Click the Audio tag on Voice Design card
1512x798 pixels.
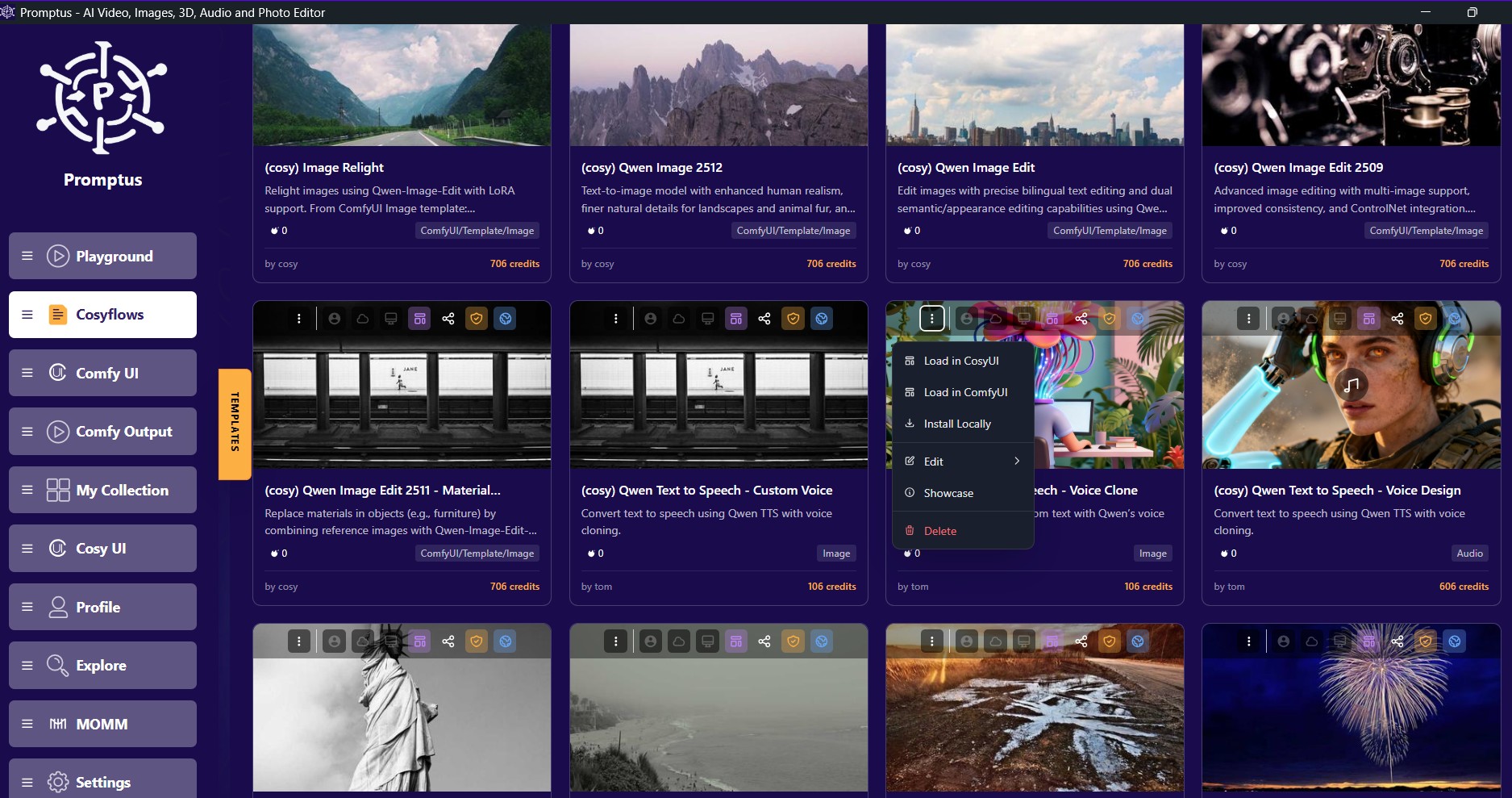click(x=1469, y=554)
